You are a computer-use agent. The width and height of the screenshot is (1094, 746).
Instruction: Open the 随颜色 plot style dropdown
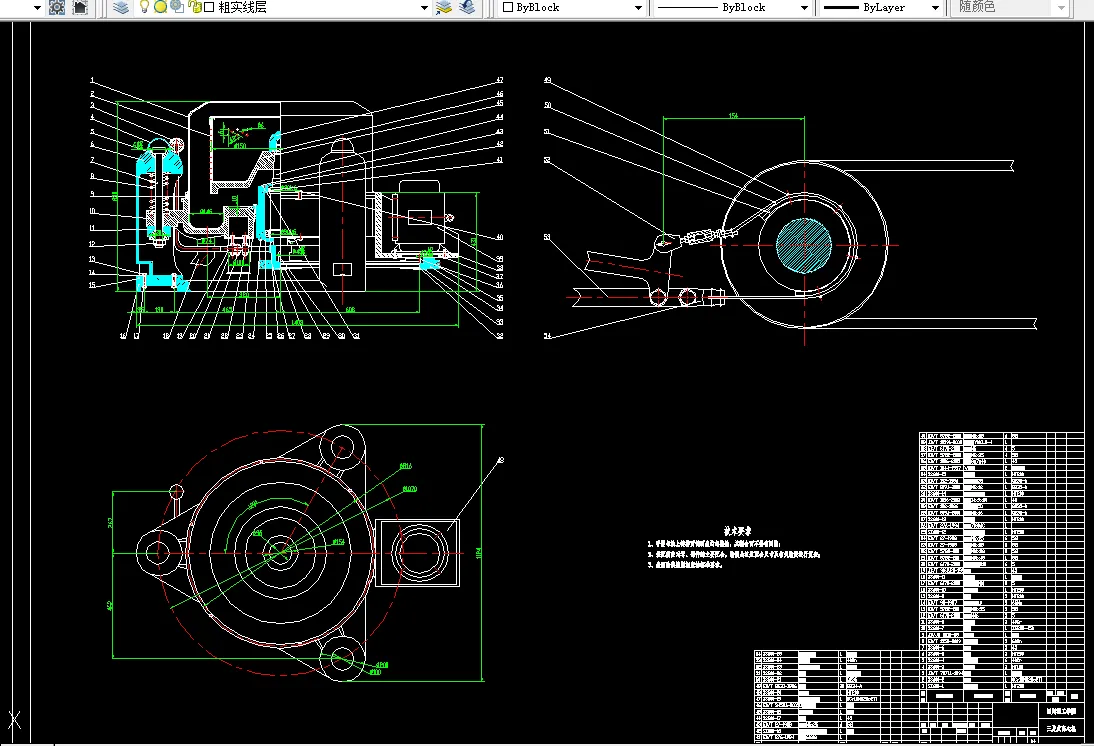(1061, 8)
